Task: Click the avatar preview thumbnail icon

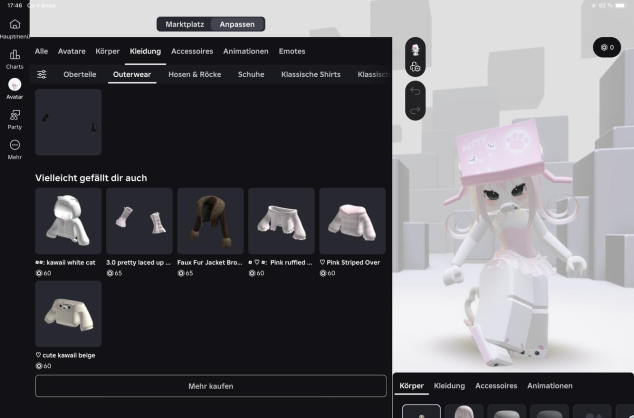Action: coord(415,48)
